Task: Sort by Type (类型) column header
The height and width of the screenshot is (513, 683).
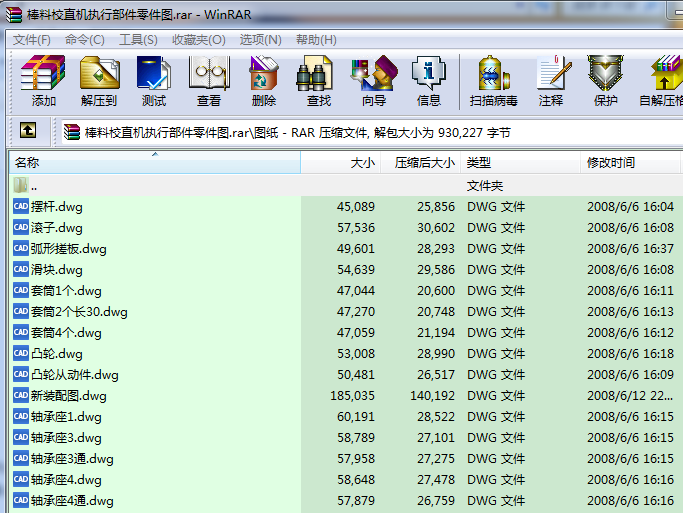Action: (521, 162)
